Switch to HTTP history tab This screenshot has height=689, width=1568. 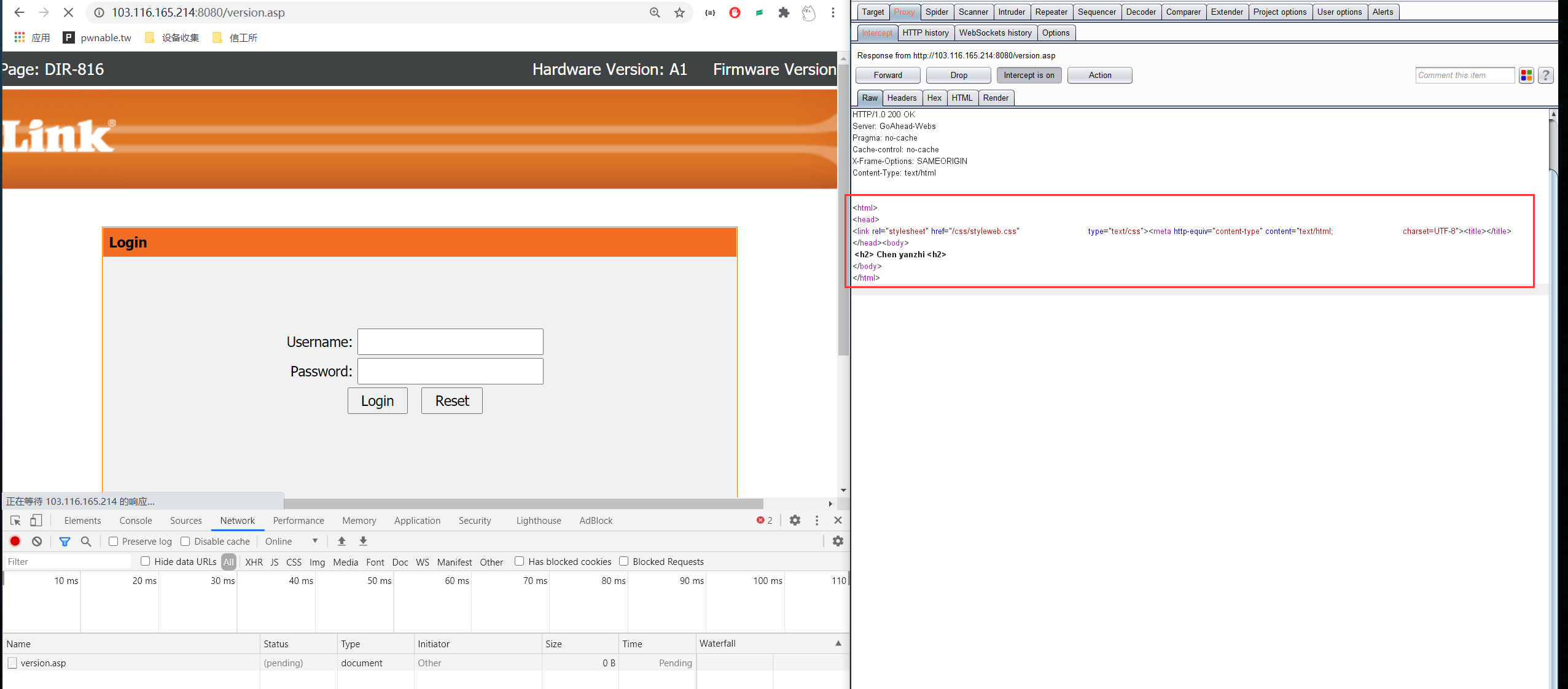click(925, 33)
